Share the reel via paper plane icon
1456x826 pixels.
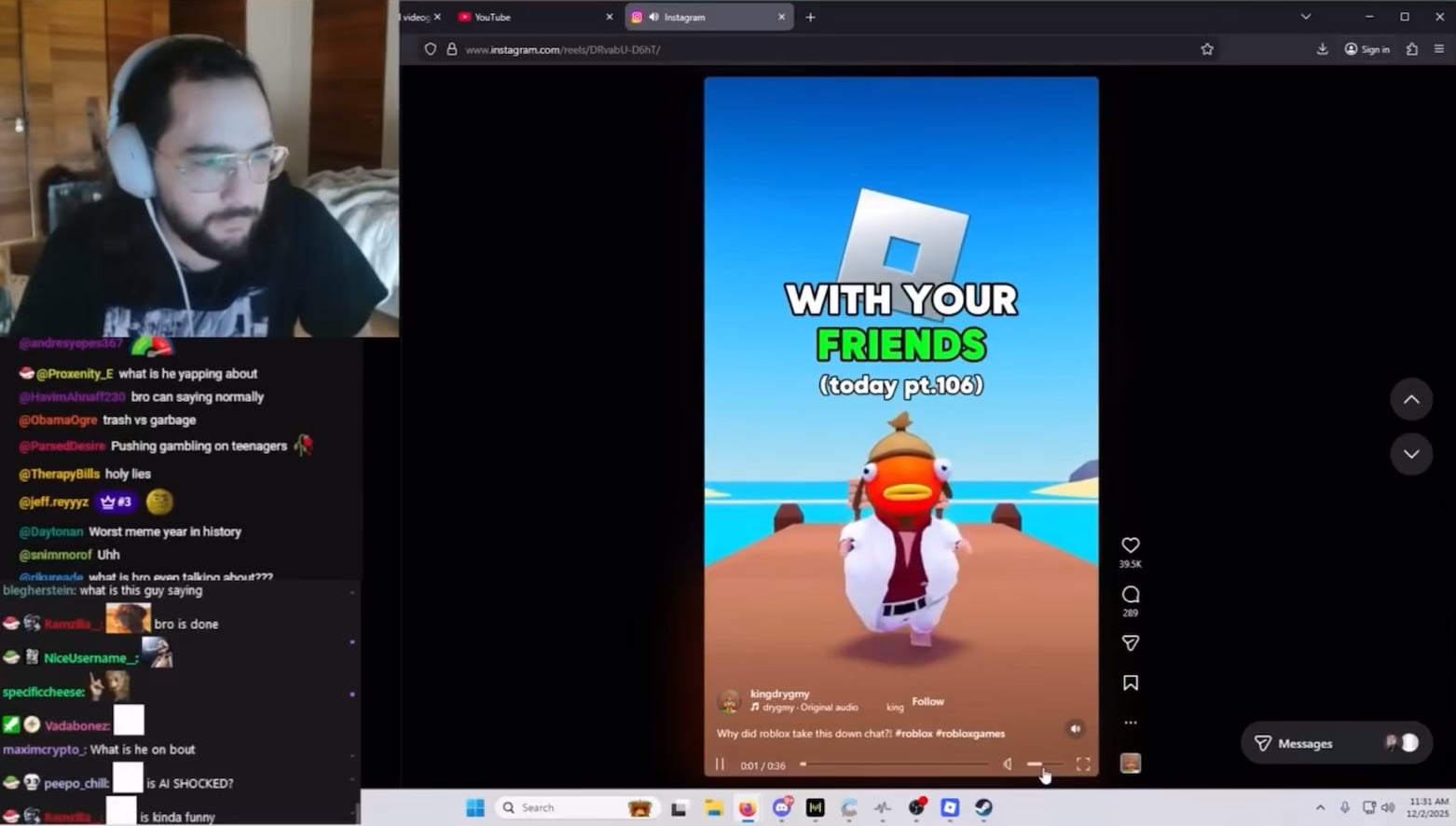[1130, 643]
